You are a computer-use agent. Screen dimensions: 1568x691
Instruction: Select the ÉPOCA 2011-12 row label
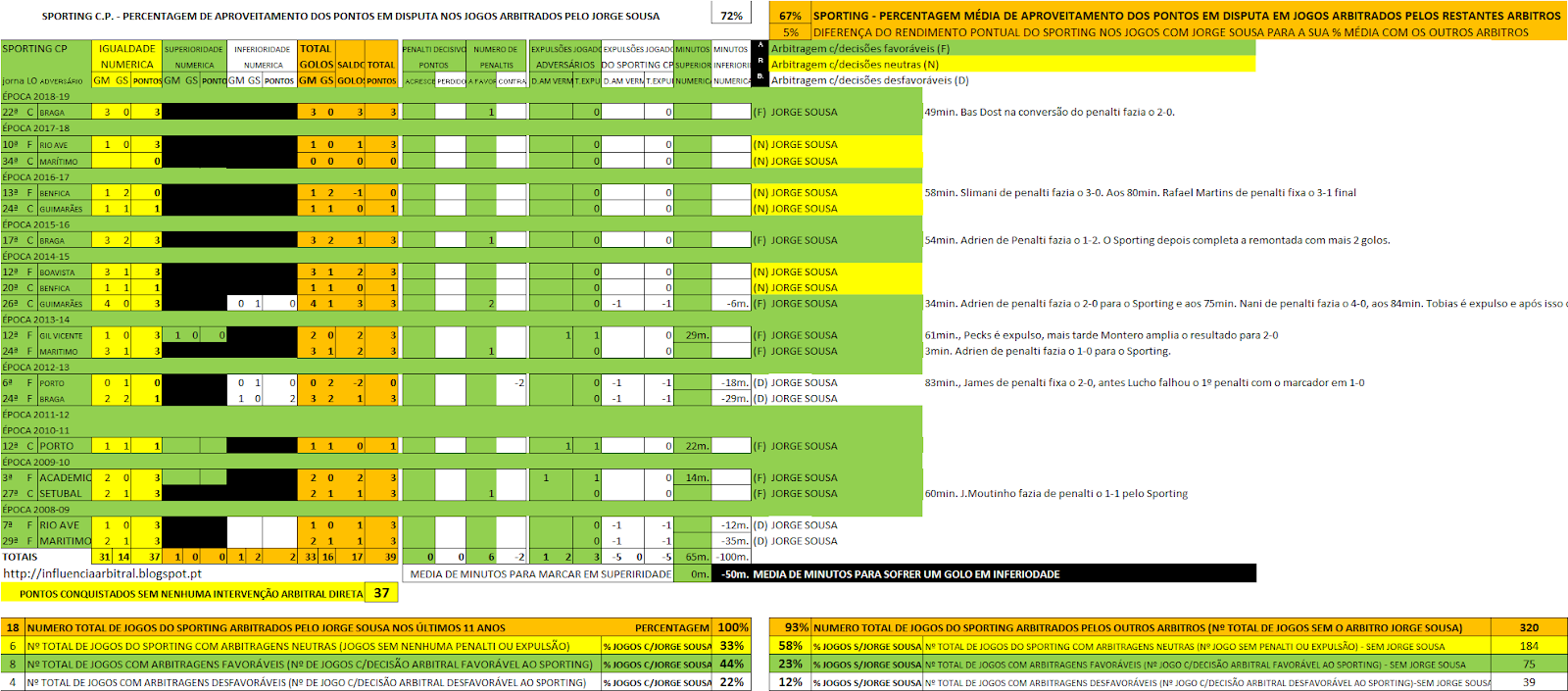pyautogui.click(x=36, y=415)
